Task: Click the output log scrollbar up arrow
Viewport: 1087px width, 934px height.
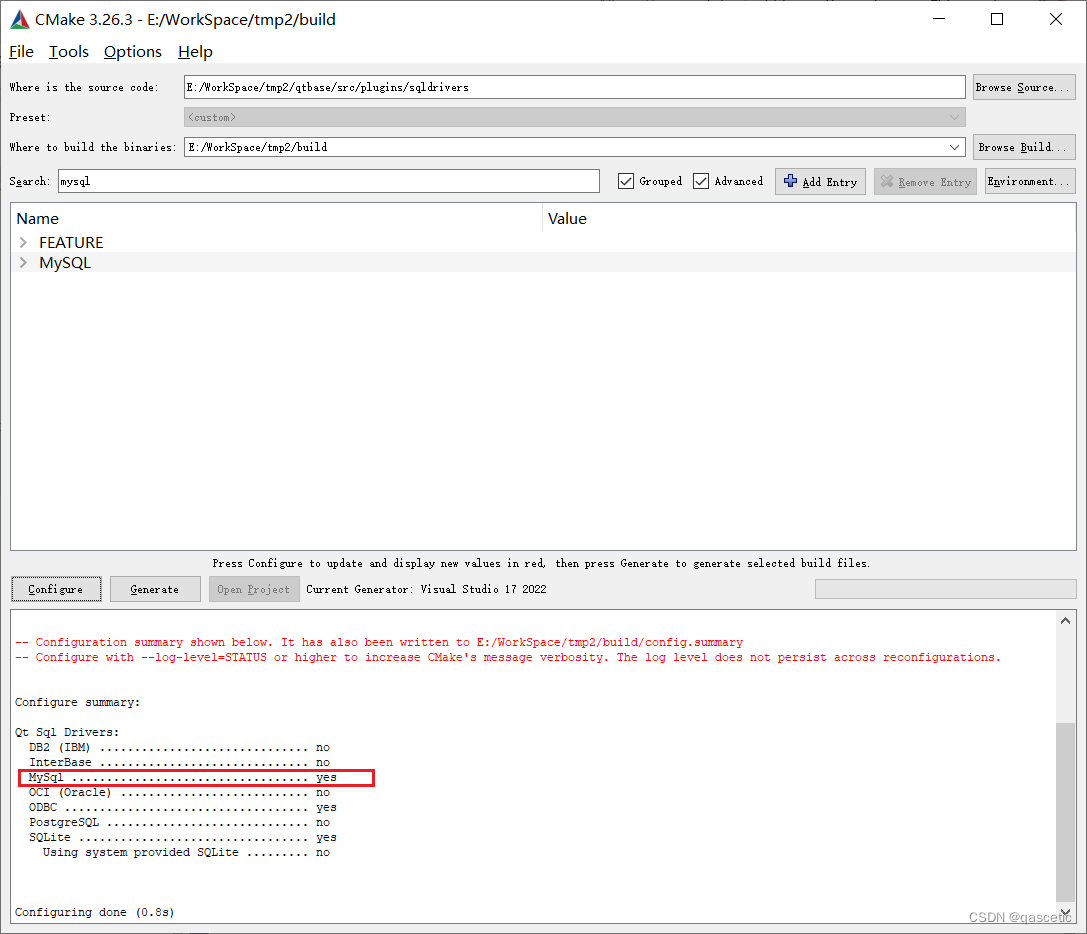Action: tap(1066, 621)
